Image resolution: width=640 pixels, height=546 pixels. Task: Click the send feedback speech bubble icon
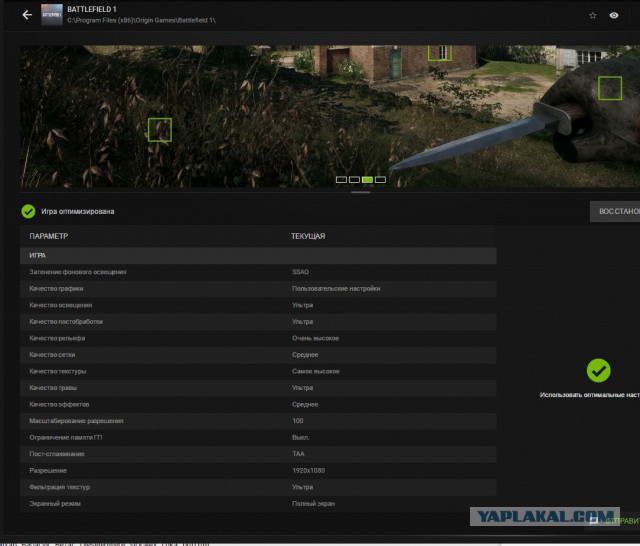coord(594,520)
